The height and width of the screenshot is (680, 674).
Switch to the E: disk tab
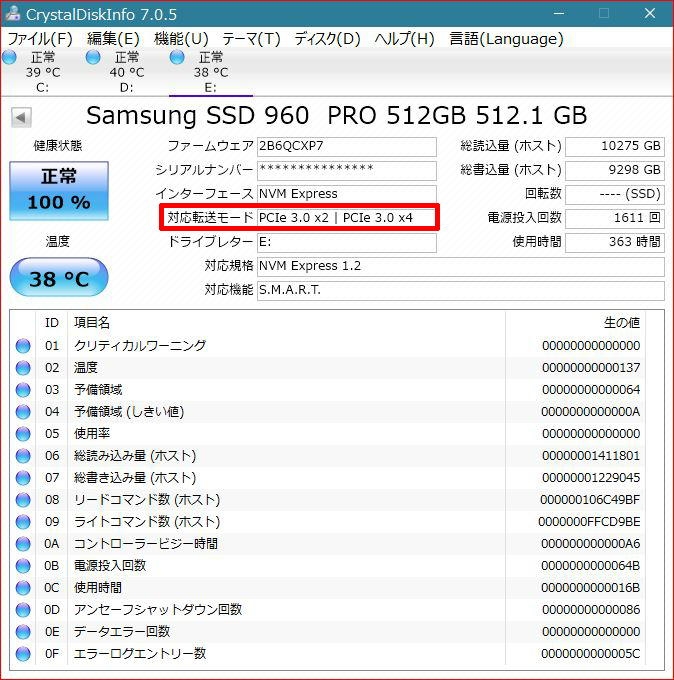210,72
